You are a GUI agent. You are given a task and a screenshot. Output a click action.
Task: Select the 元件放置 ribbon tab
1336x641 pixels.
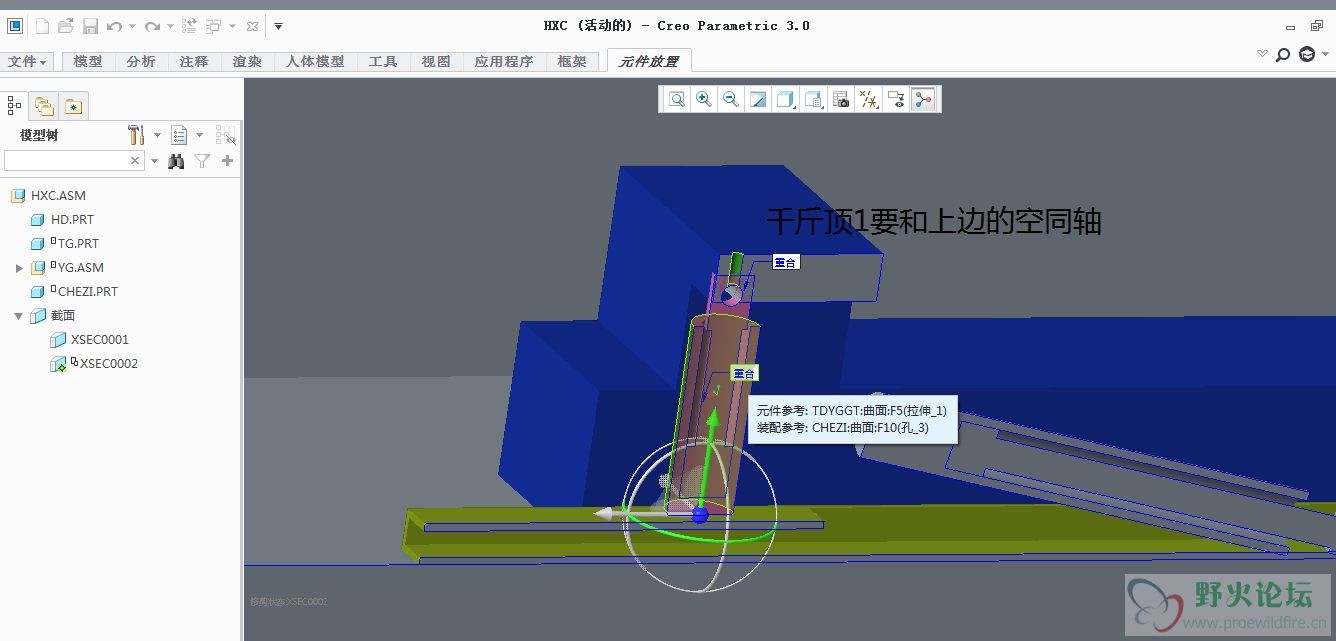(648, 61)
